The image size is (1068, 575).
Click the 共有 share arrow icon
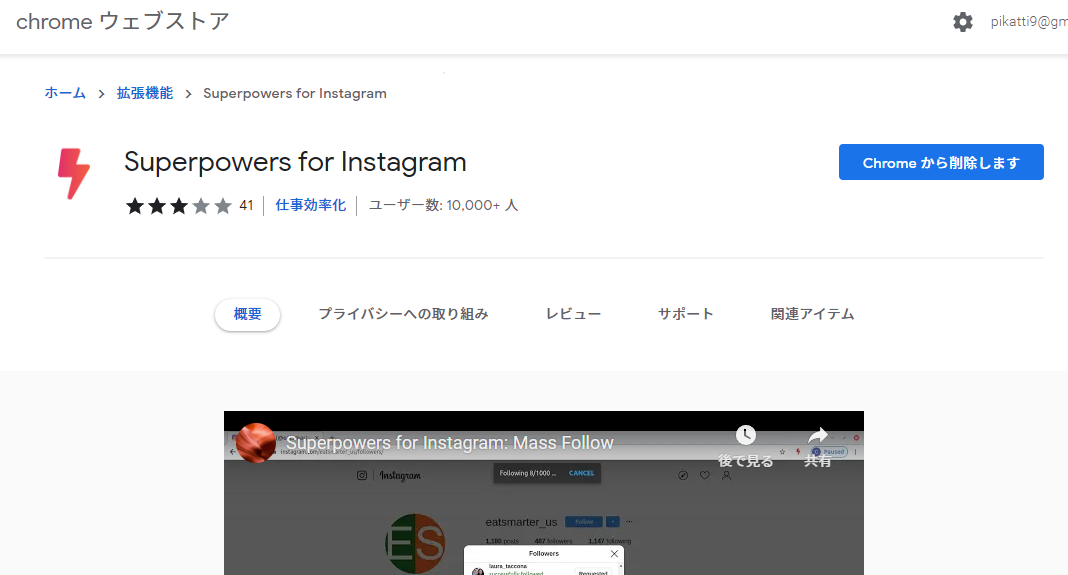817,435
